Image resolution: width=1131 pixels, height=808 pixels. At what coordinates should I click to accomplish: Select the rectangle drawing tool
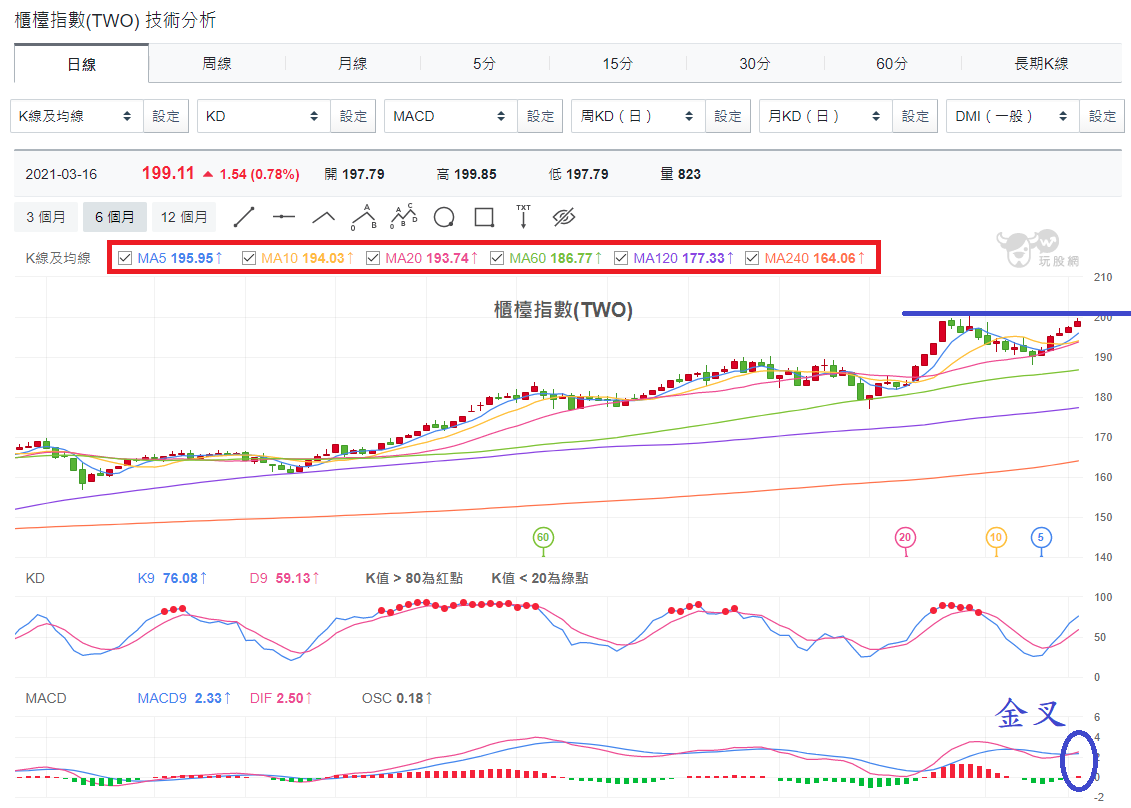click(x=484, y=217)
